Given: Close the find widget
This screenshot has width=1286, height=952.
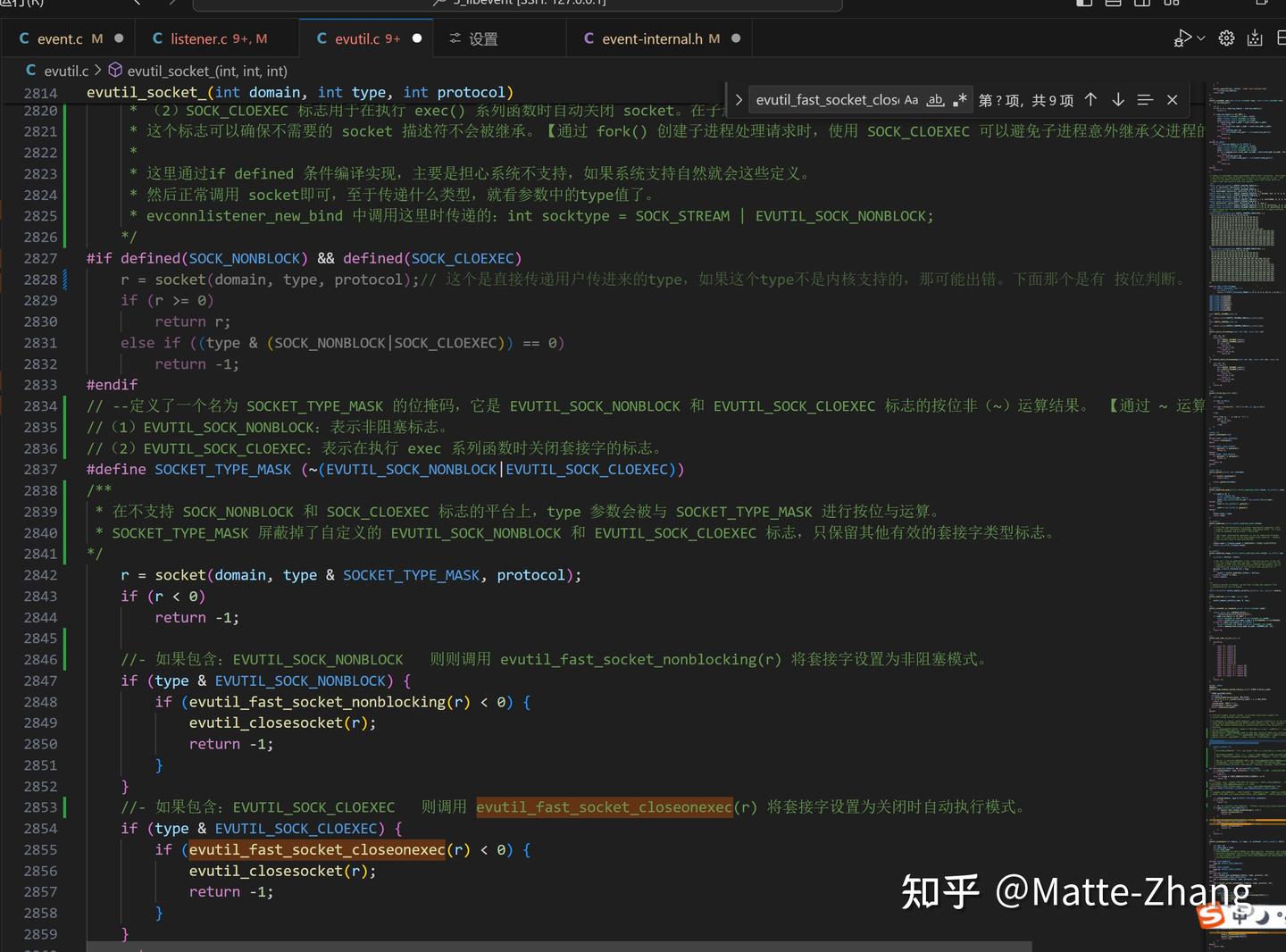Looking at the screenshot, I should tap(1173, 100).
